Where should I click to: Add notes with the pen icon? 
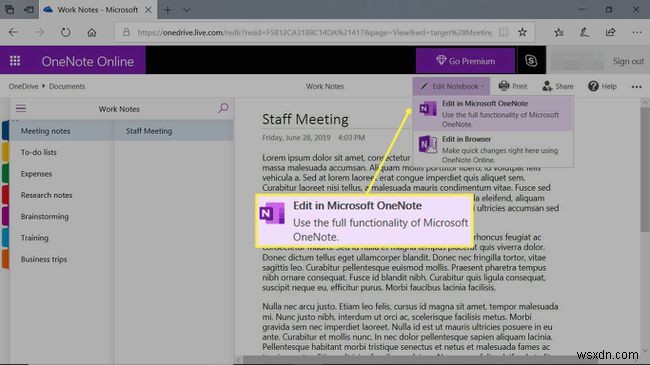[584, 32]
